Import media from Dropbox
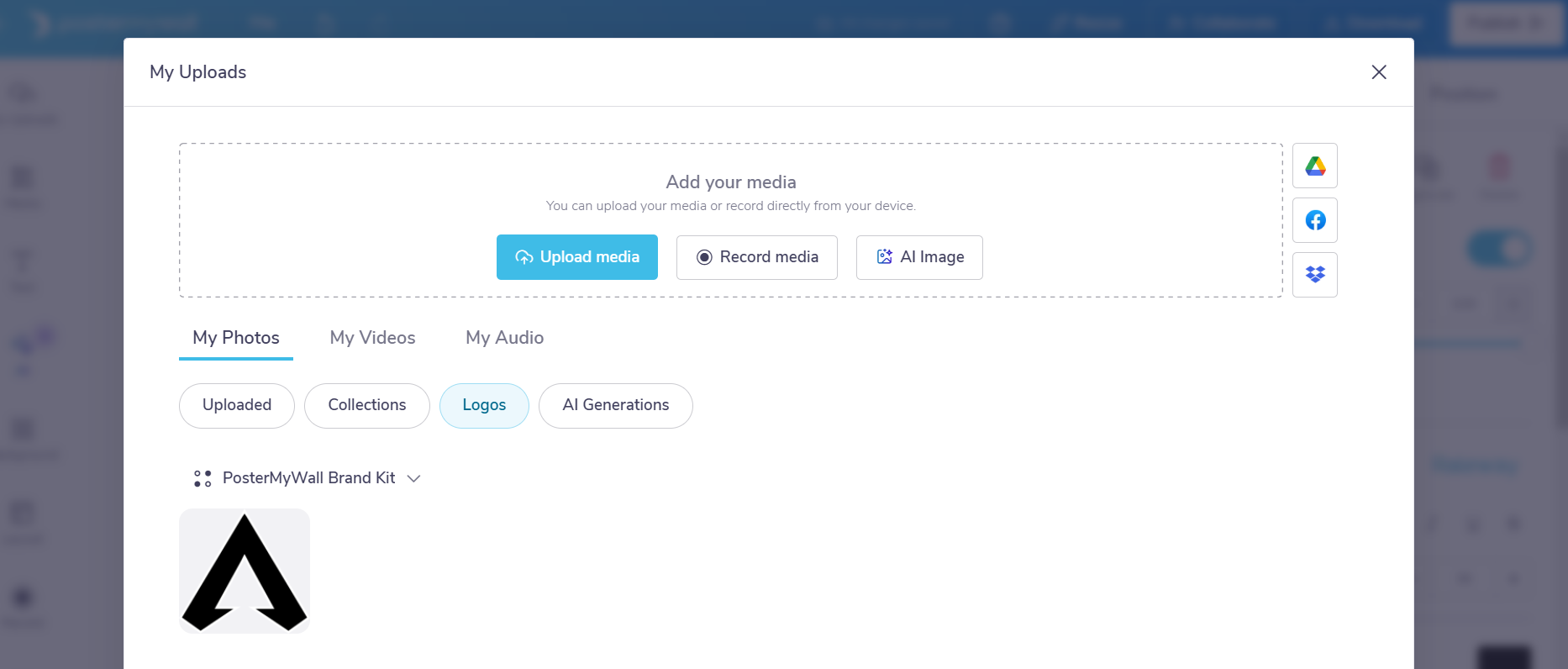This screenshot has height=669, width=1568. tap(1315, 275)
